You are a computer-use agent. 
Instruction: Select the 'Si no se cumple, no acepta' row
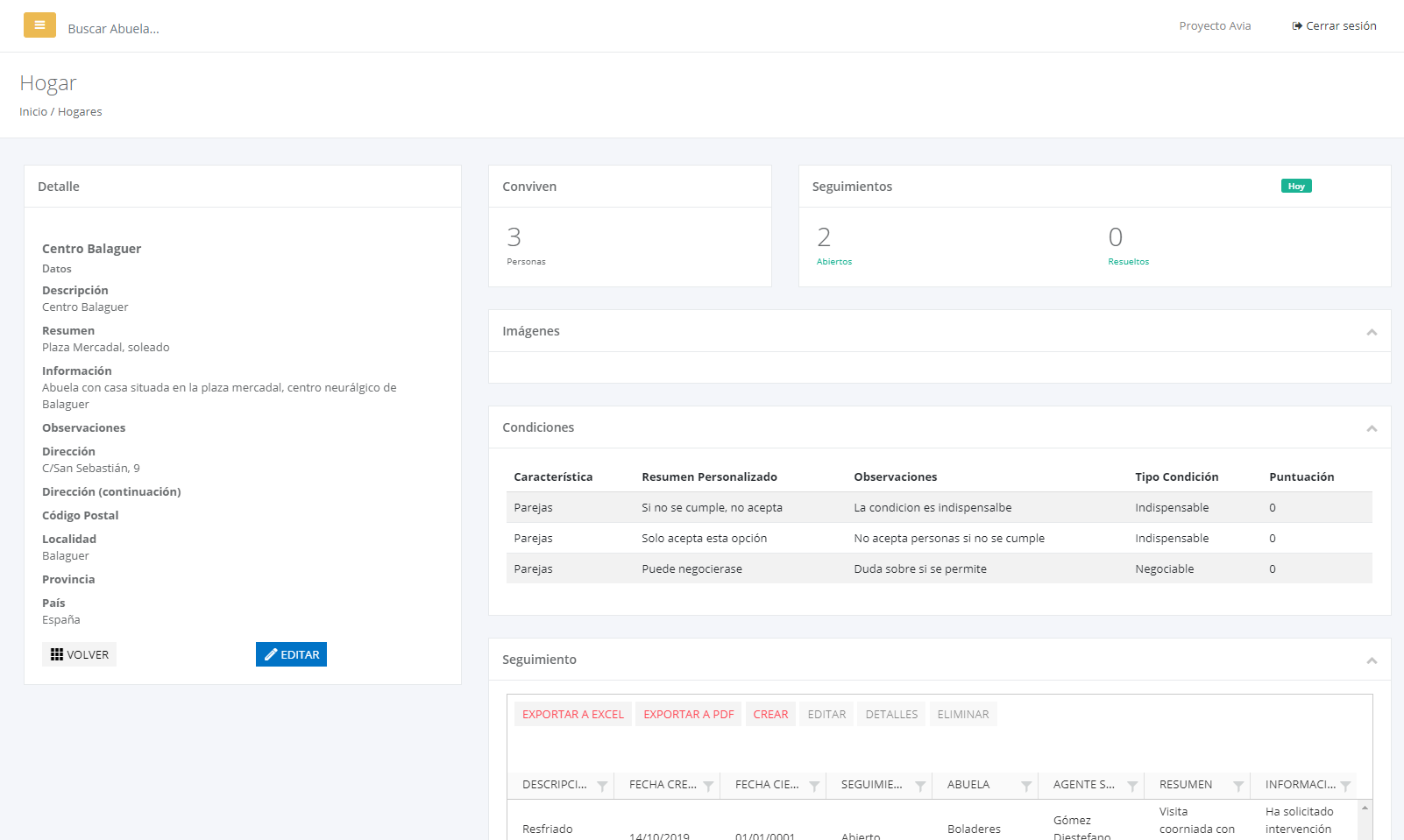point(940,508)
